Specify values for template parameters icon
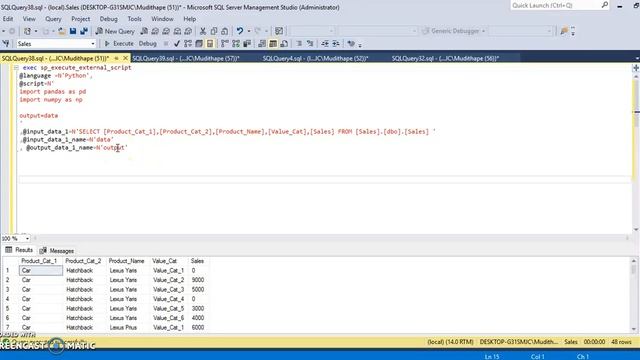The image size is (640, 360). tap(351, 44)
